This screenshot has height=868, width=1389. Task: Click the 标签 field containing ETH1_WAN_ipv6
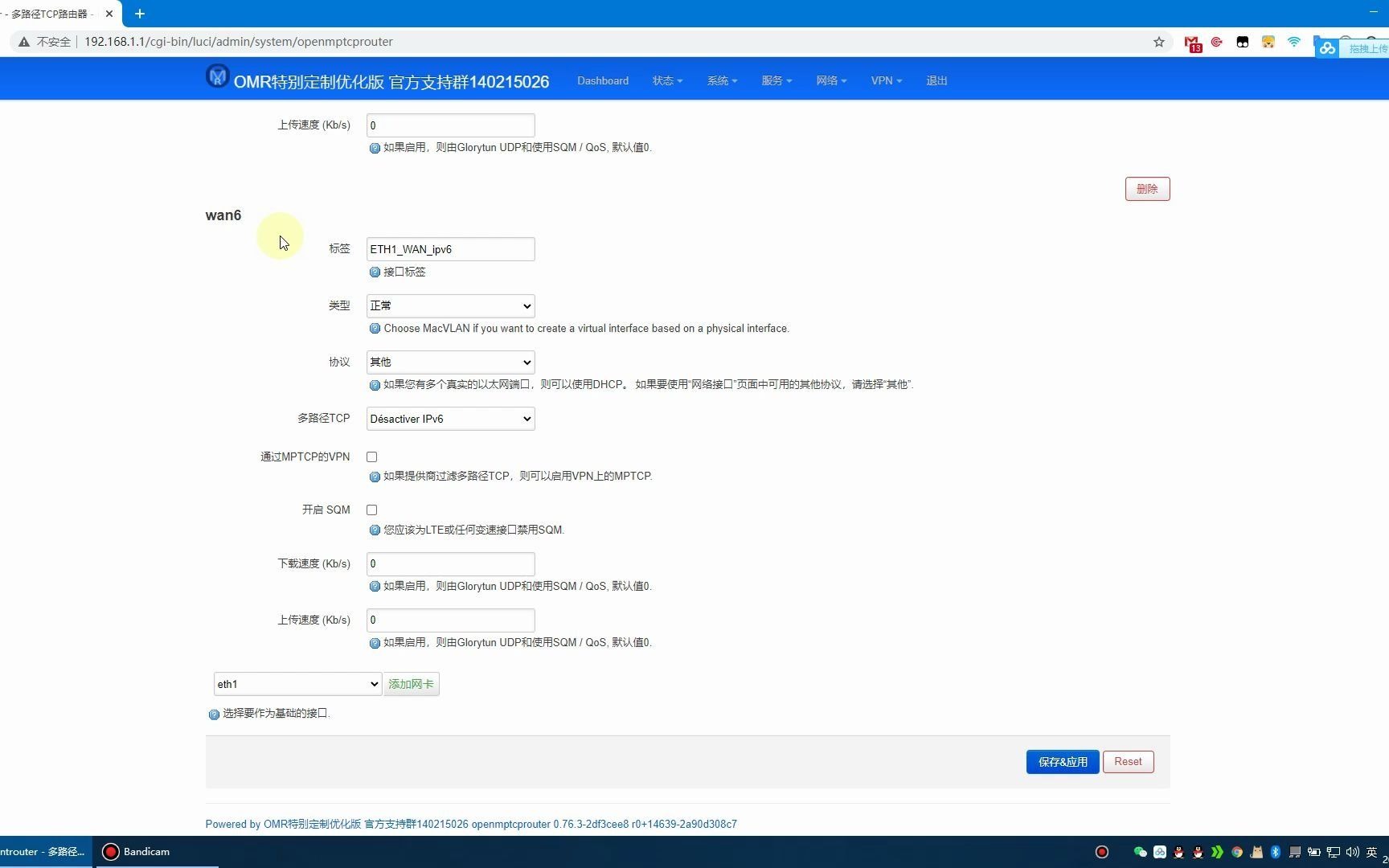click(451, 249)
